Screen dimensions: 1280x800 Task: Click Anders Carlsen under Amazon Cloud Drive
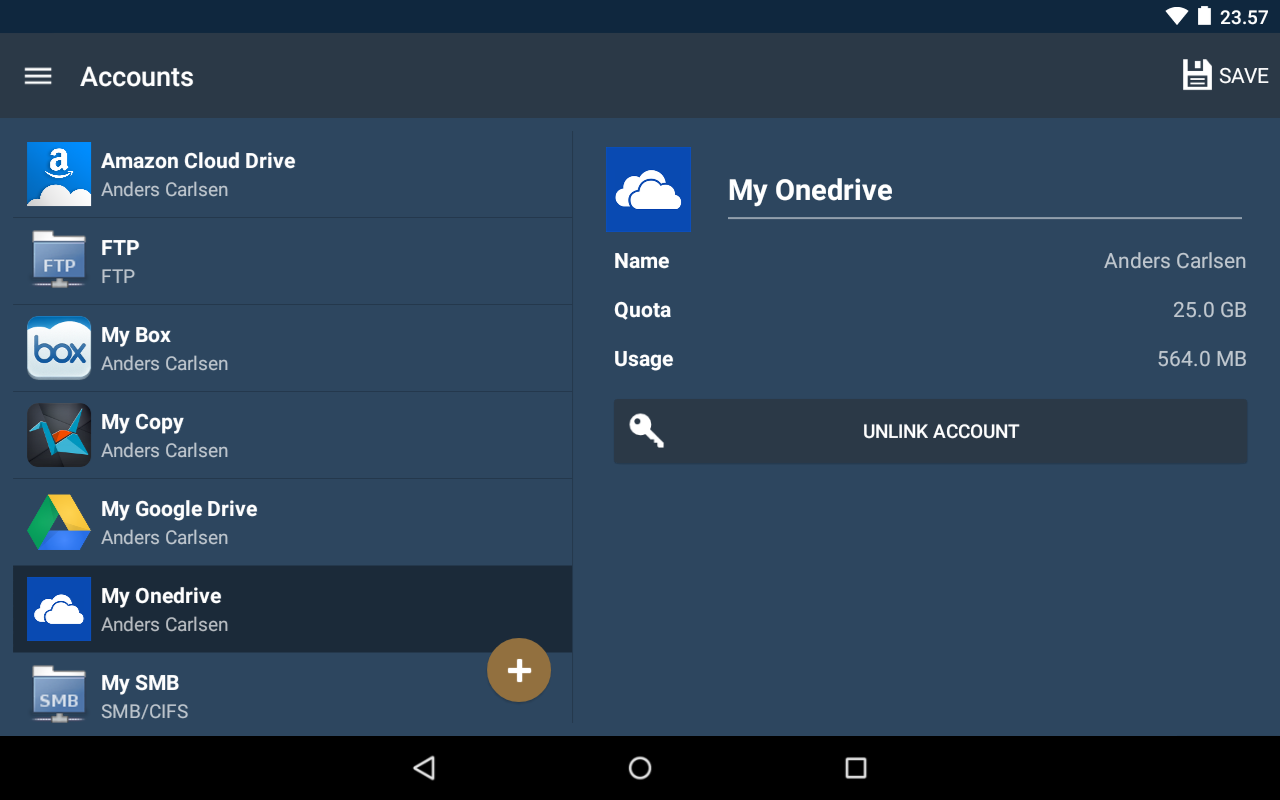tap(165, 190)
